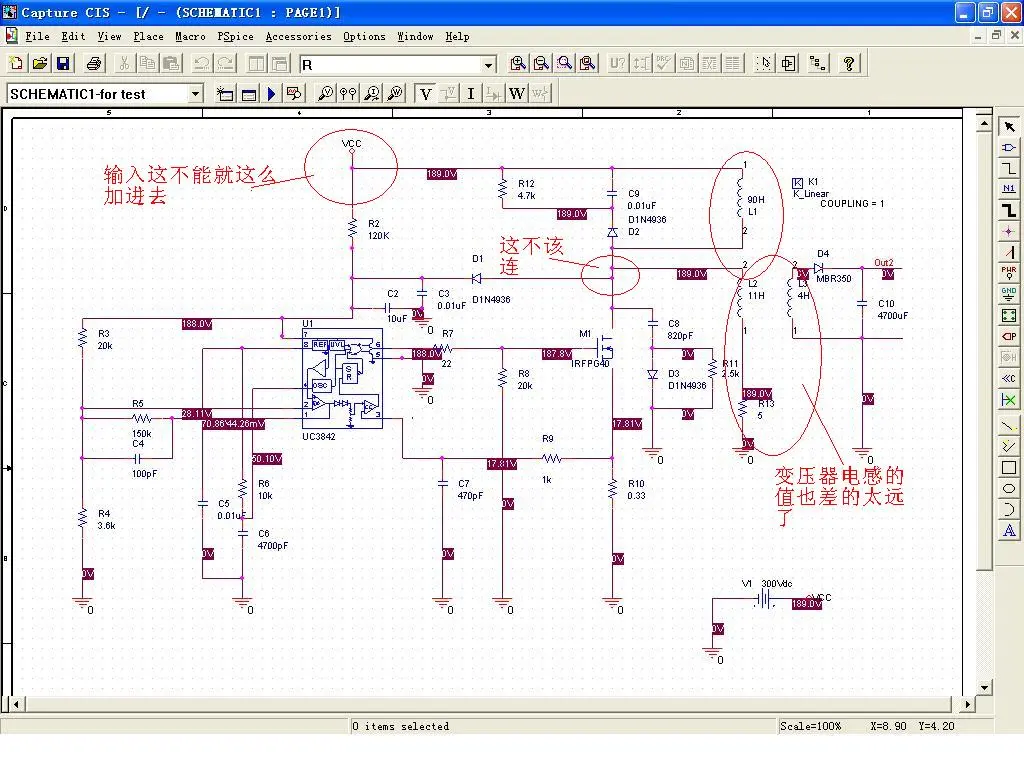Select the Place Hierarchical Block tool
Image resolution: width=1024 pixels, height=768 pixels.
pos(1009,315)
